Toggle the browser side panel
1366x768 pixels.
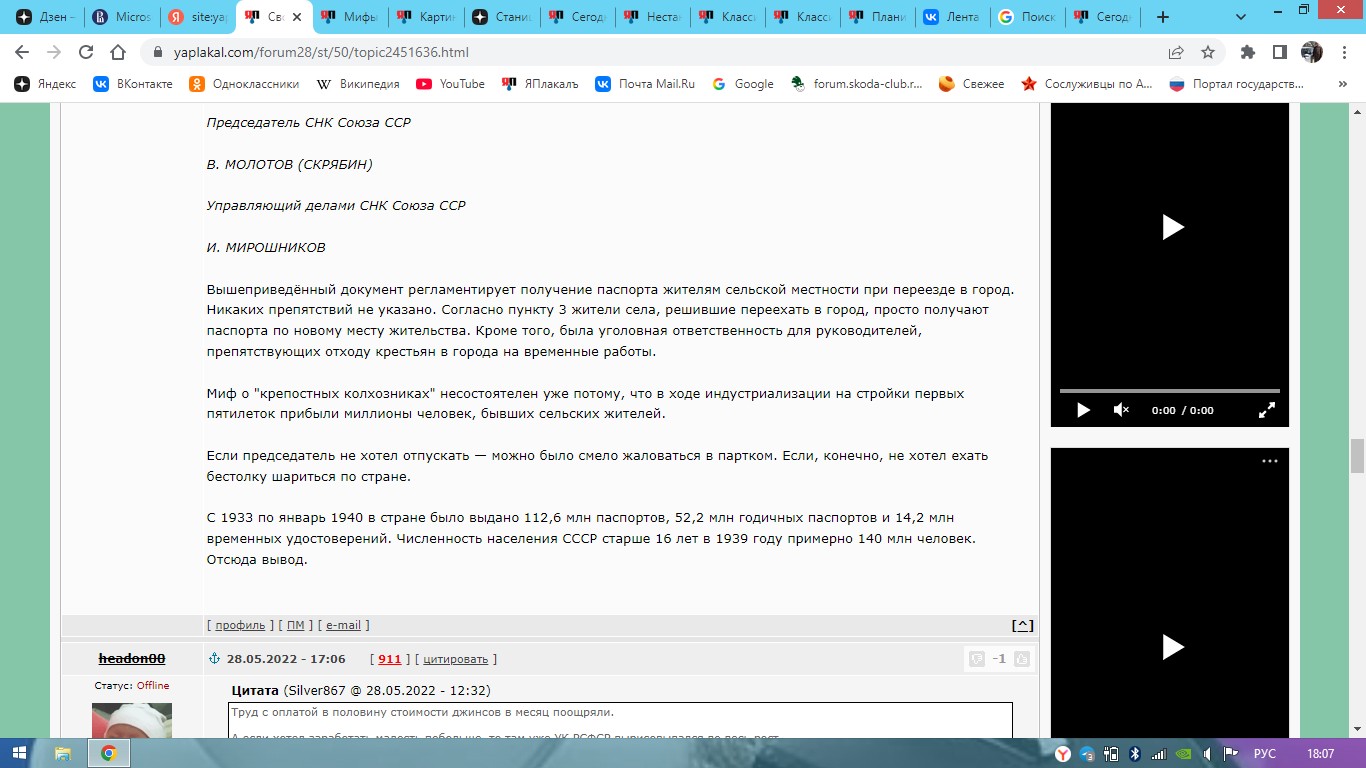[1279, 52]
